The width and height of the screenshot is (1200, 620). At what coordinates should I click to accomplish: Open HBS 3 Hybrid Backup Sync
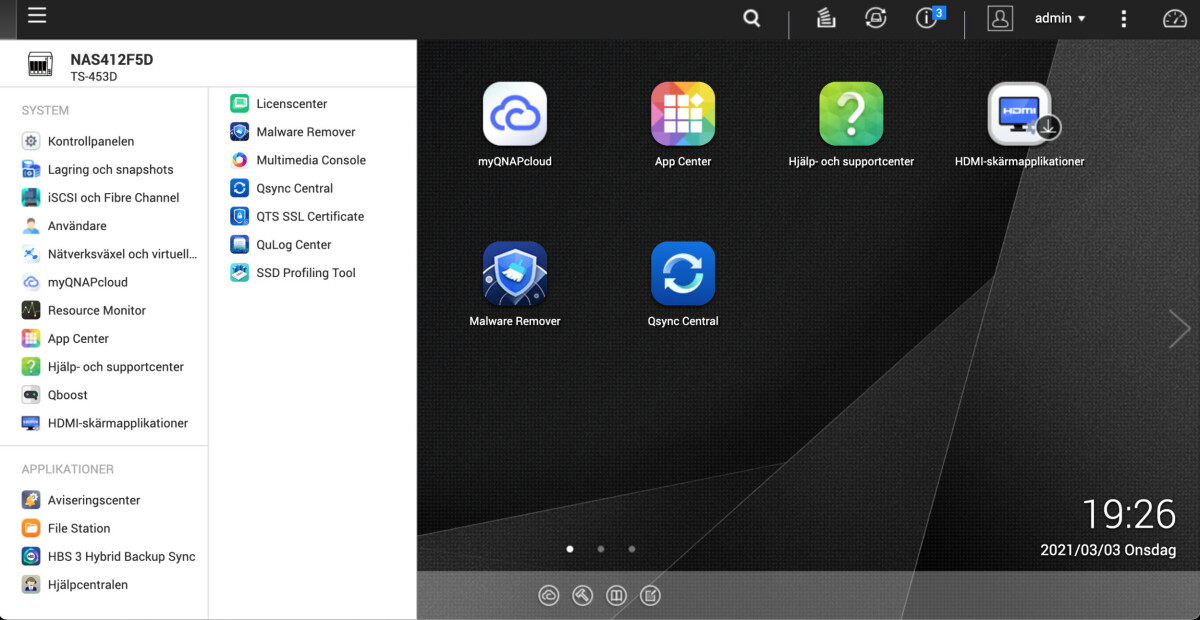coord(108,556)
